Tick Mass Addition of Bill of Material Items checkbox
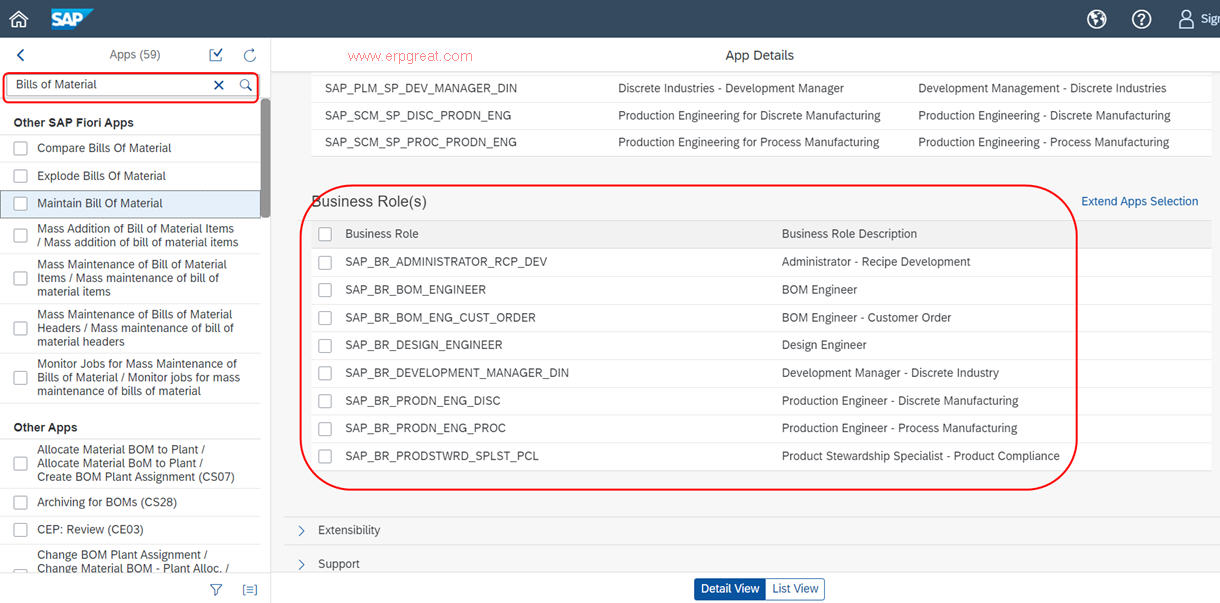1220x603 pixels. 20,235
